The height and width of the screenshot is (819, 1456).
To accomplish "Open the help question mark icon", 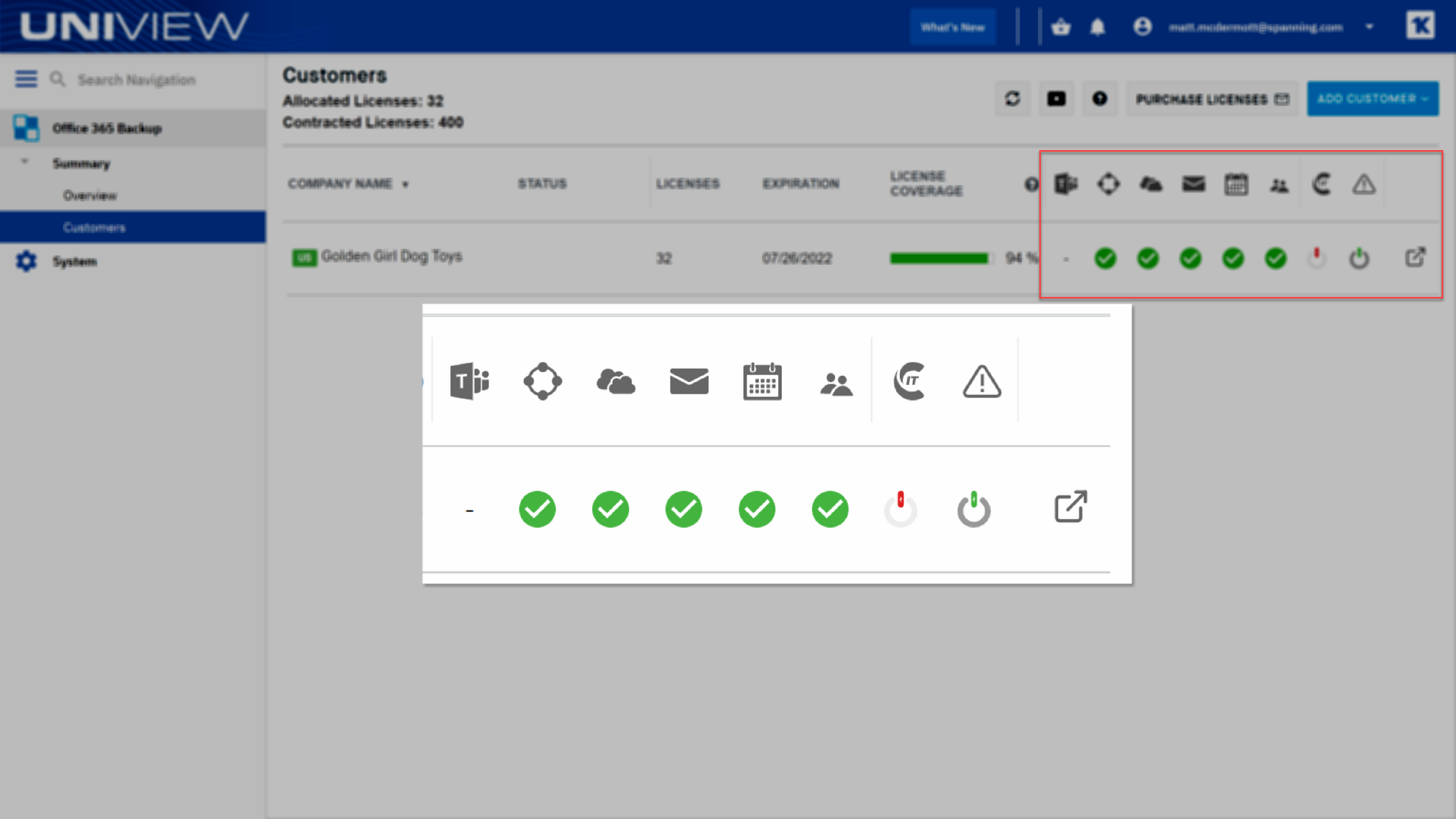I will [x=1100, y=99].
